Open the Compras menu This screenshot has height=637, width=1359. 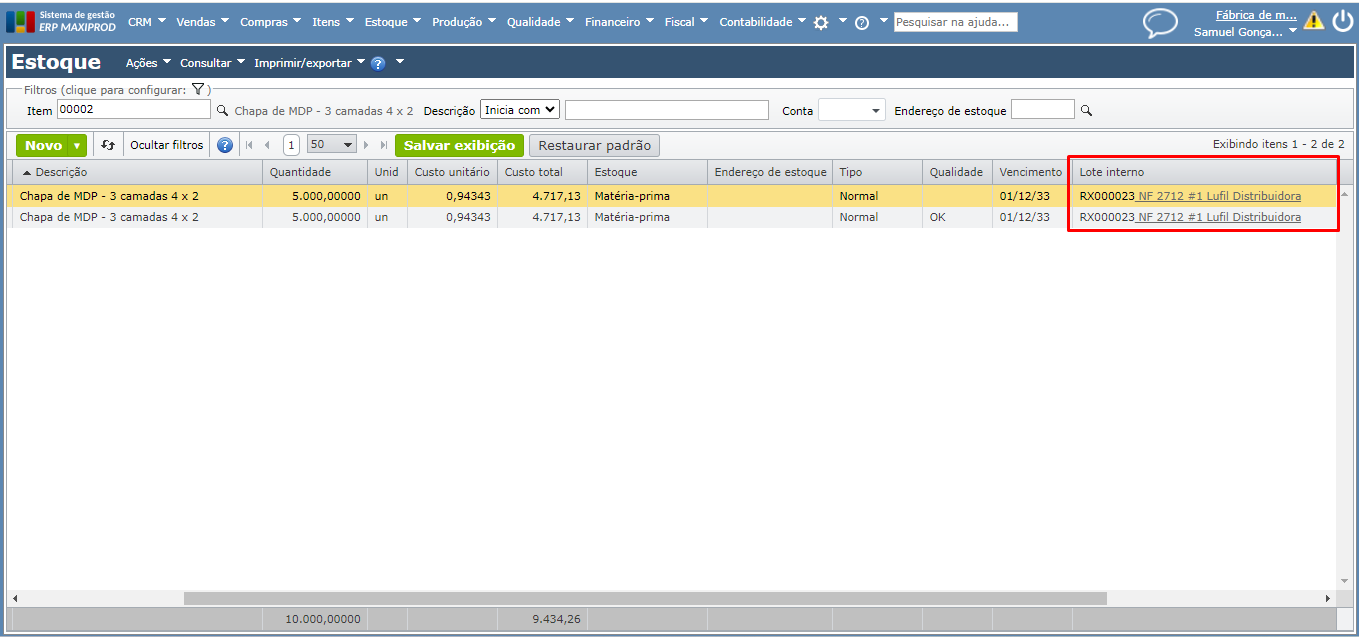coord(270,21)
